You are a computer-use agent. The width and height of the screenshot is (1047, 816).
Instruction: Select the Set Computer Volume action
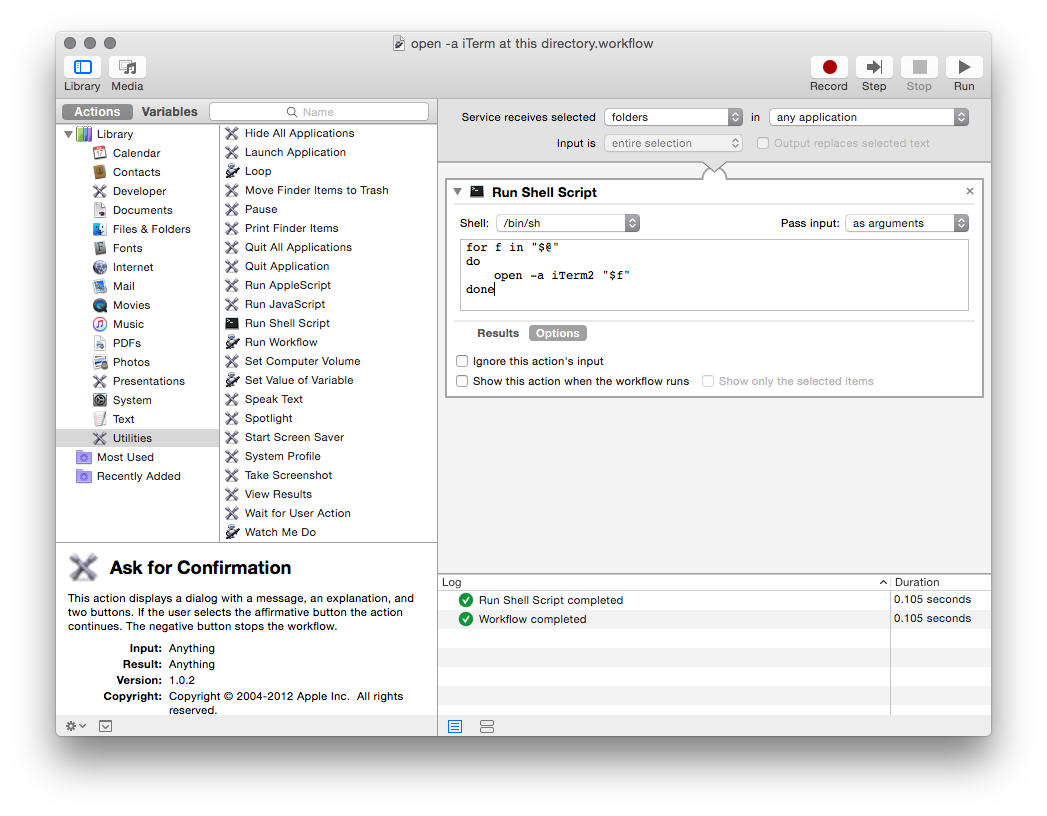[302, 361]
